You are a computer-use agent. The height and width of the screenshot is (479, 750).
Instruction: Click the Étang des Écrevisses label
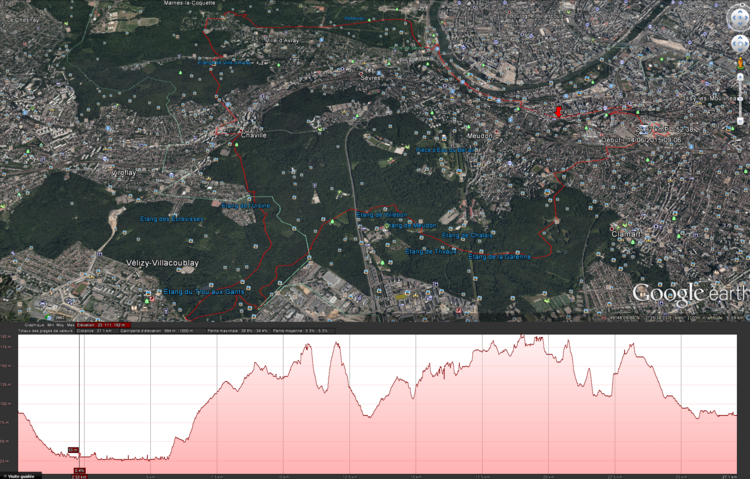coord(172,219)
